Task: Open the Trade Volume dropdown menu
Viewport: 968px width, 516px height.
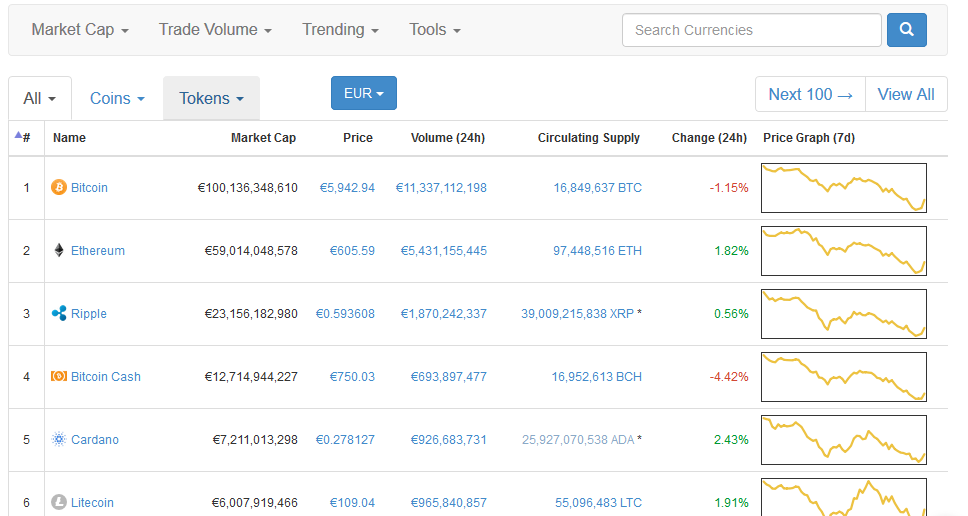Action: click(215, 30)
